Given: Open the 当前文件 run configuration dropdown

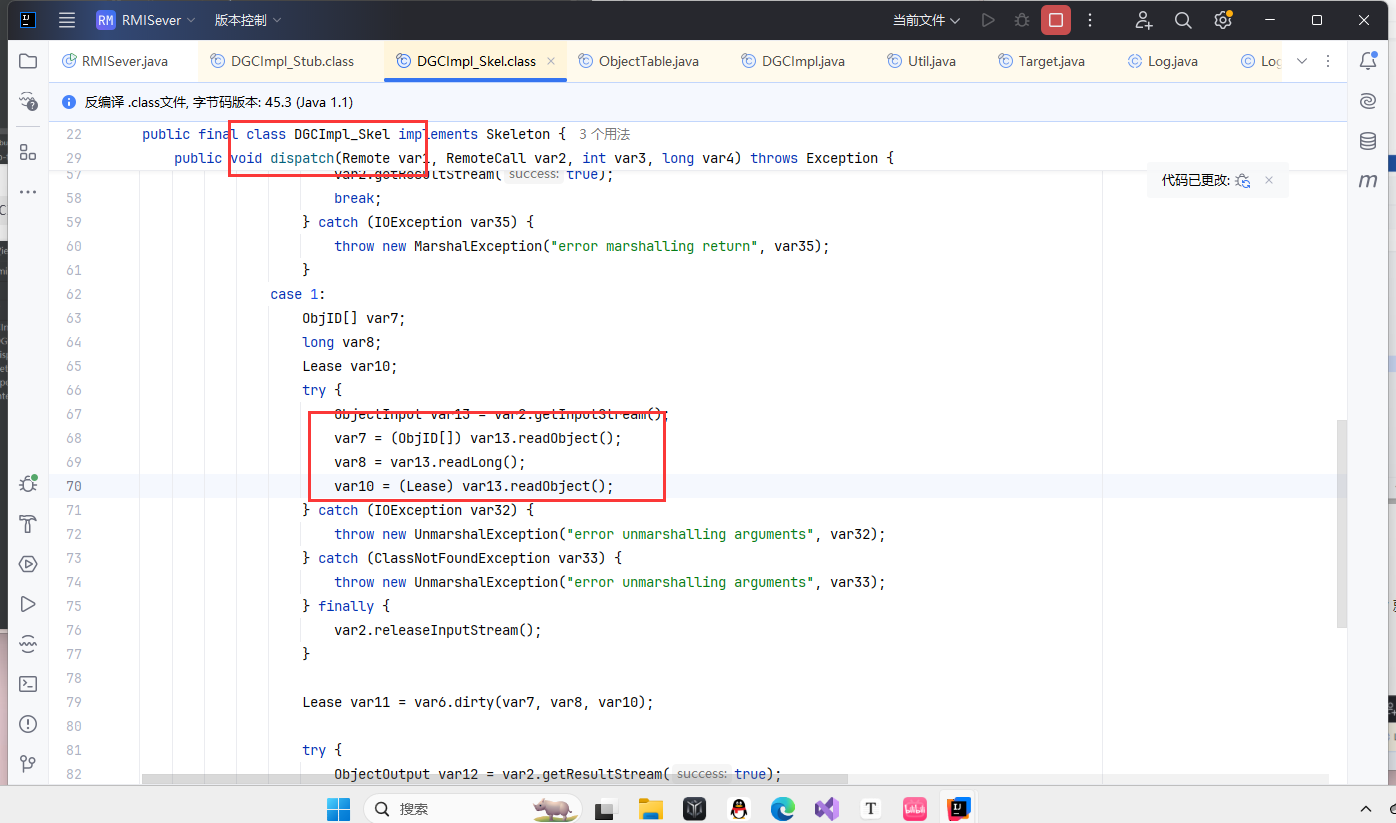Looking at the screenshot, I should click(x=926, y=20).
